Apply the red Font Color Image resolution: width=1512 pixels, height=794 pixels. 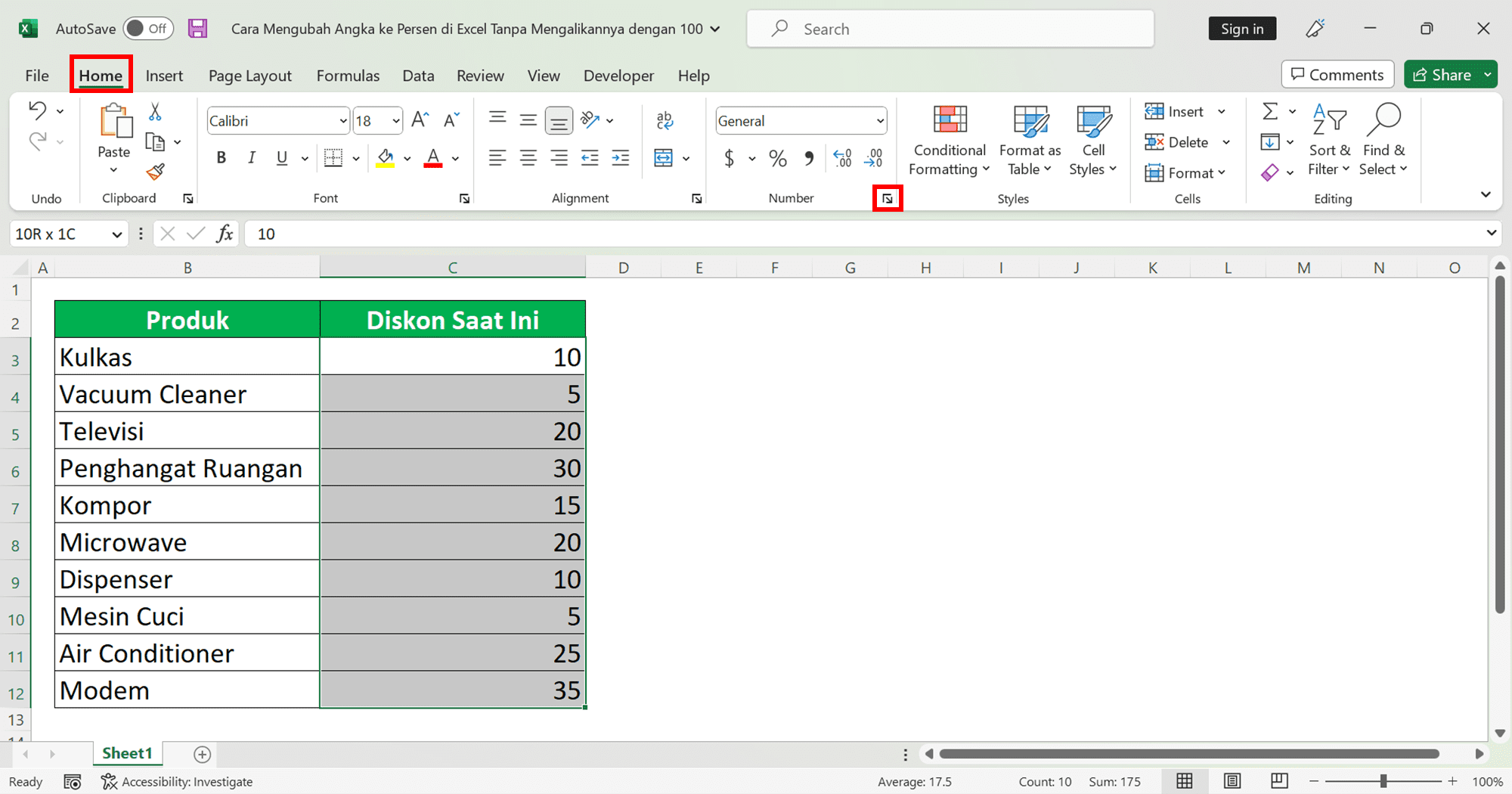[433, 158]
